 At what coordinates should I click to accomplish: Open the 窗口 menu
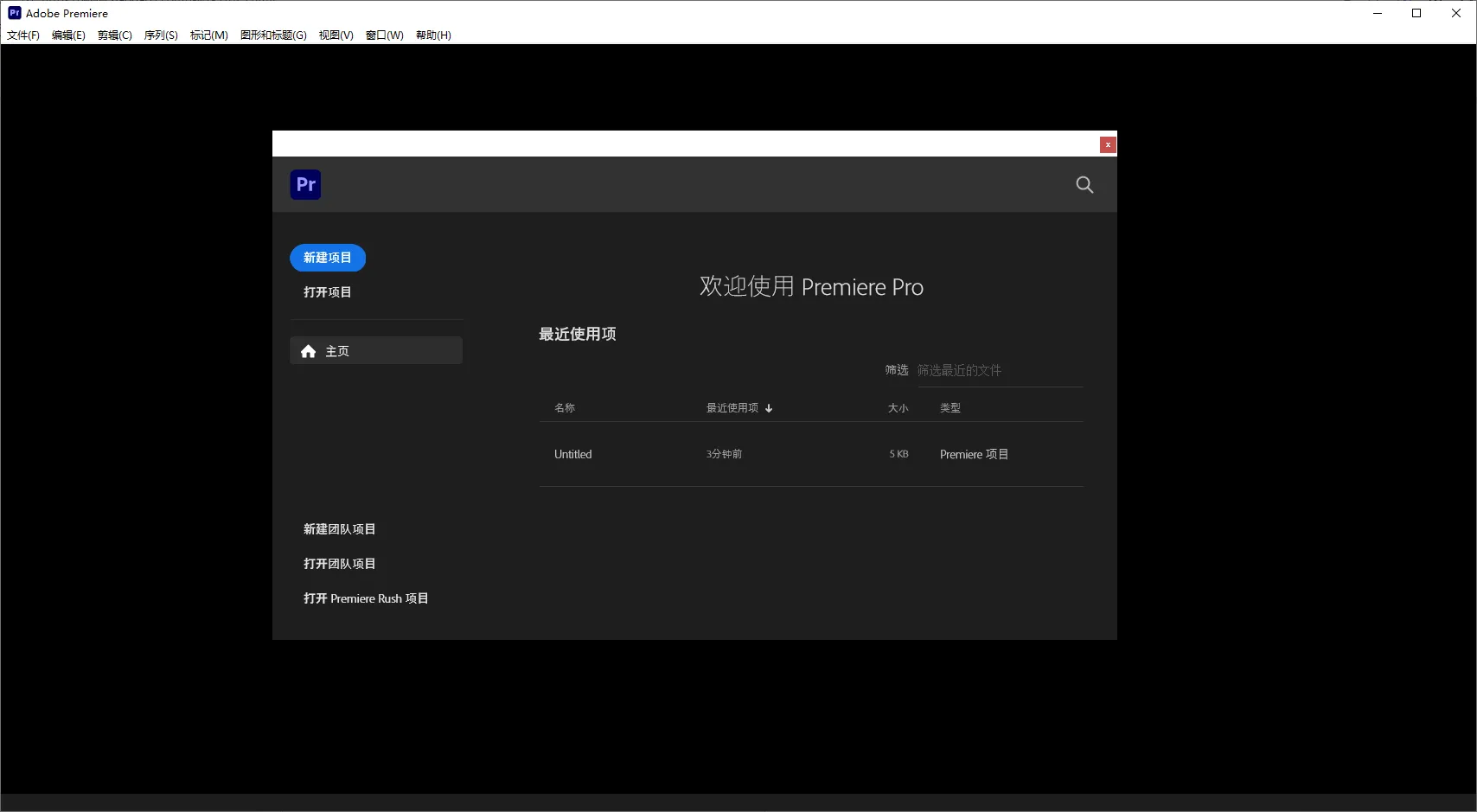[x=383, y=35]
